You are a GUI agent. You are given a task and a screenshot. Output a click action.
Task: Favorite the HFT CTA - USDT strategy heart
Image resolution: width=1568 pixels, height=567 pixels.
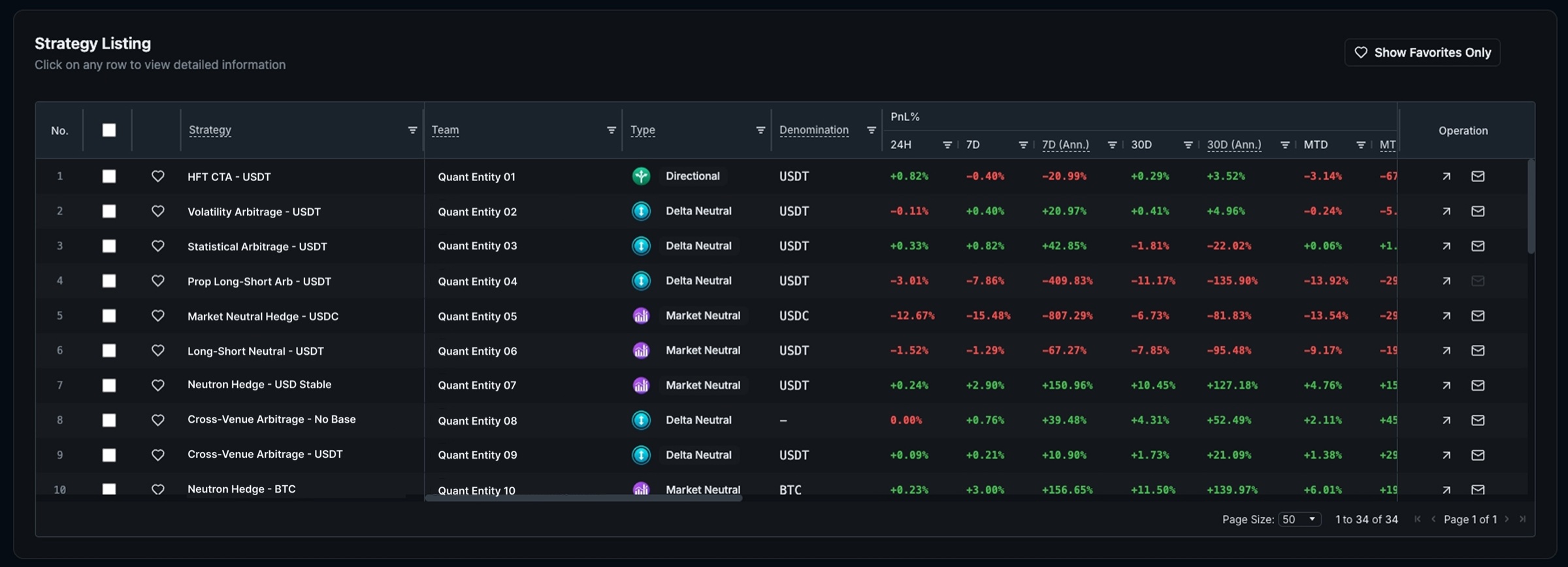pyautogui.click(x=157, y=176)
